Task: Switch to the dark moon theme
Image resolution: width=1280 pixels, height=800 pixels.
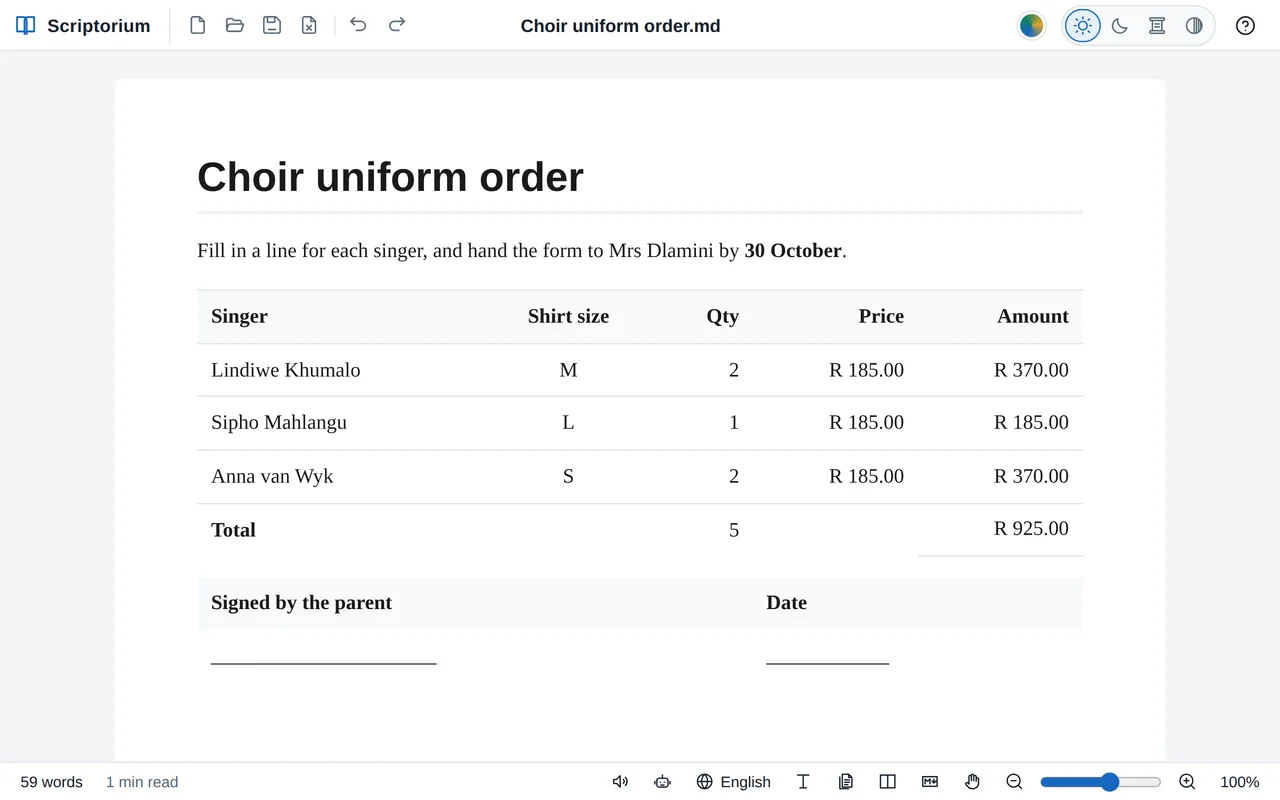Action: [1120, 26]
